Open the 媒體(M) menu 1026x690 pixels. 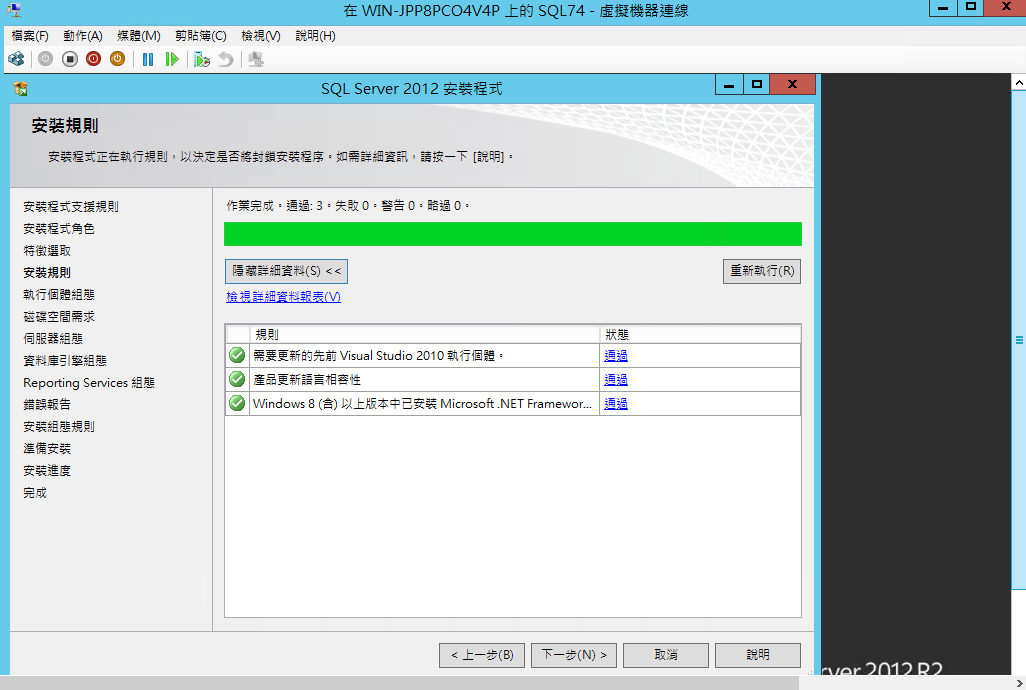139,36
